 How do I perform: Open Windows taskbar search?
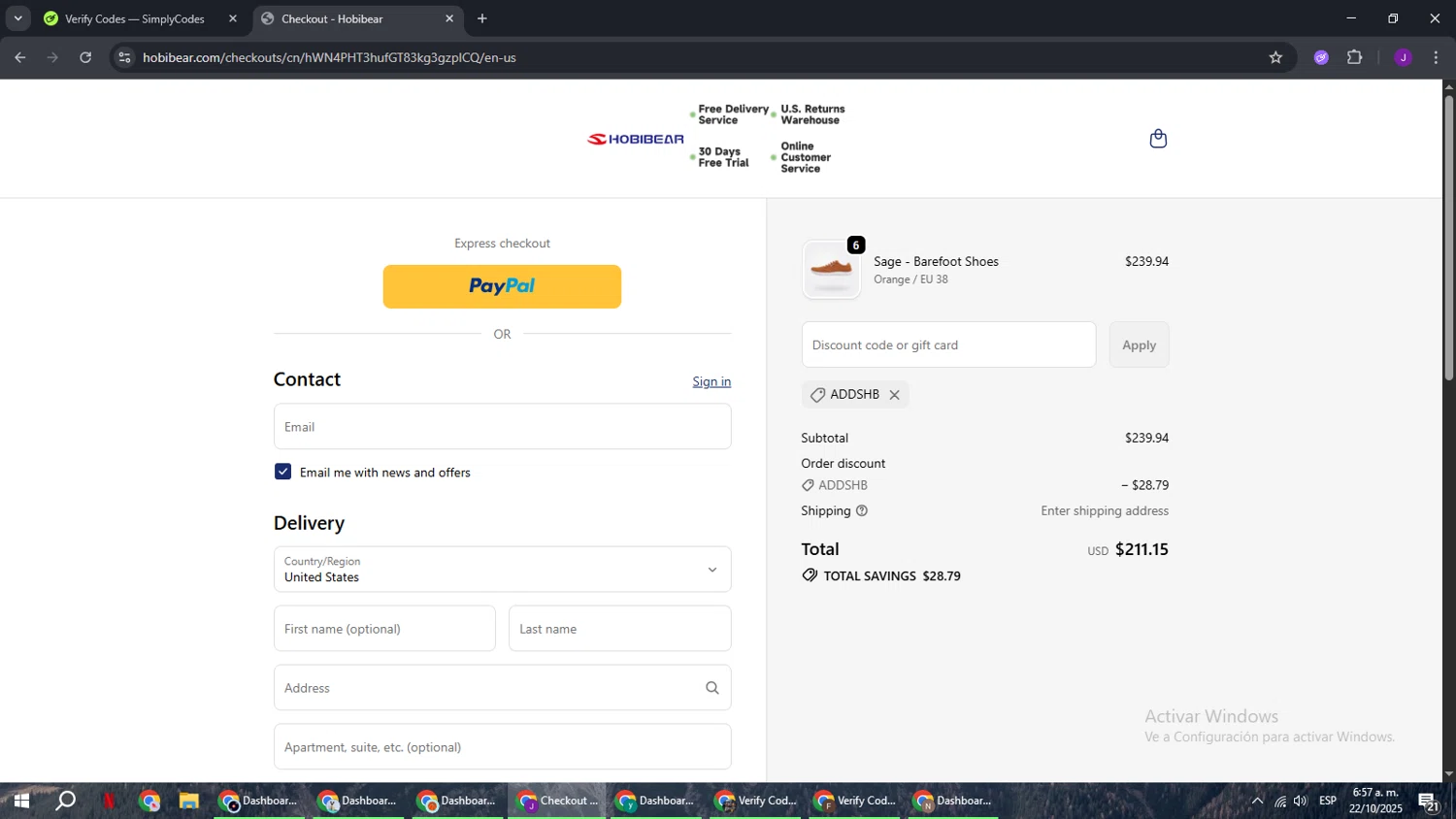coord(65,801)
